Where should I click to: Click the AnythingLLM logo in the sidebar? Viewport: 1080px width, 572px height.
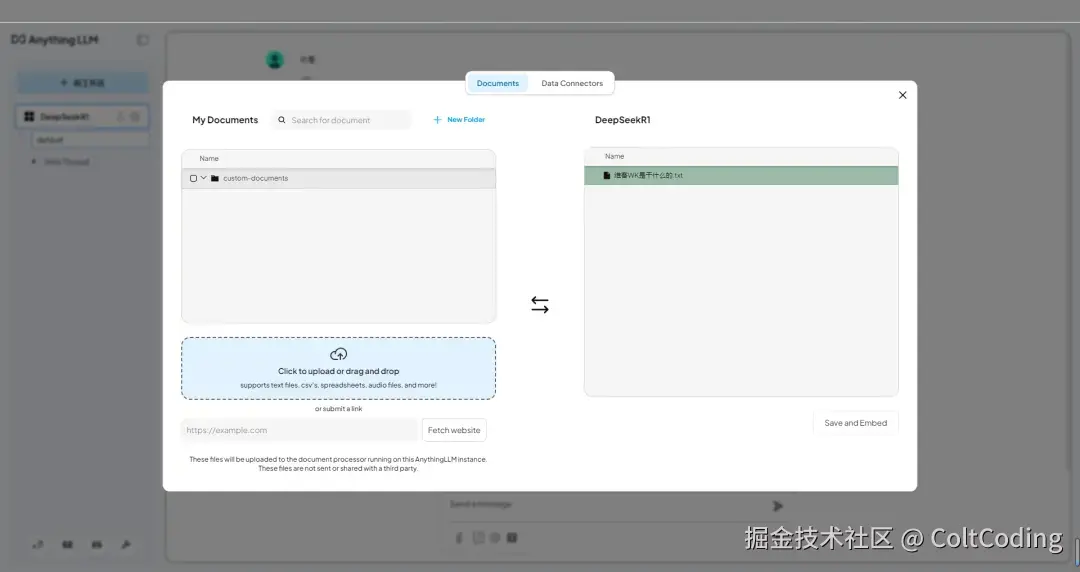coord(54,40)
